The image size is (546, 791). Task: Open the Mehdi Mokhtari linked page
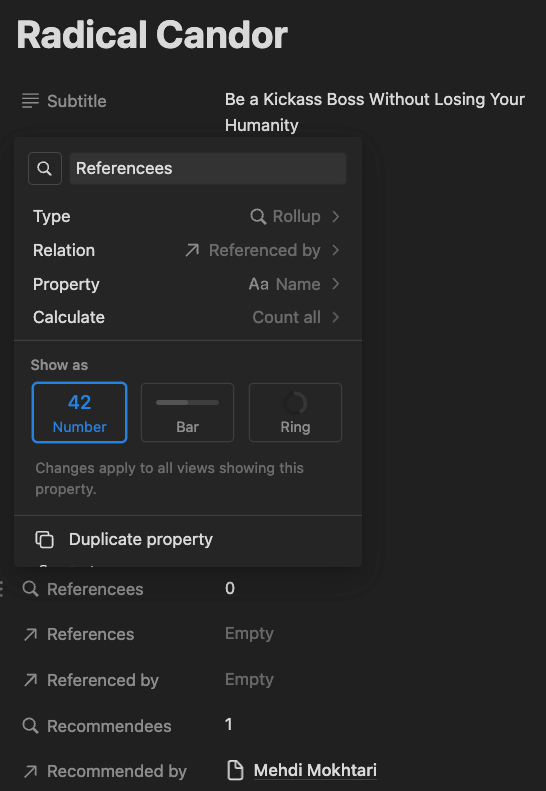pos(315,770)
